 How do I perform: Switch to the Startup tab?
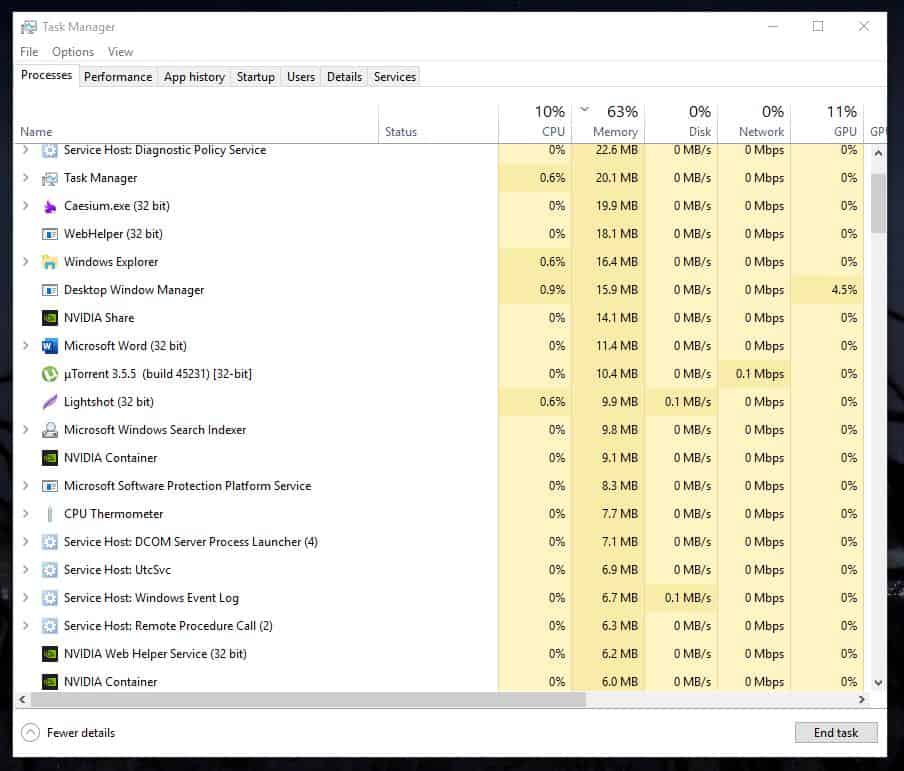click(x=255, y=77)
